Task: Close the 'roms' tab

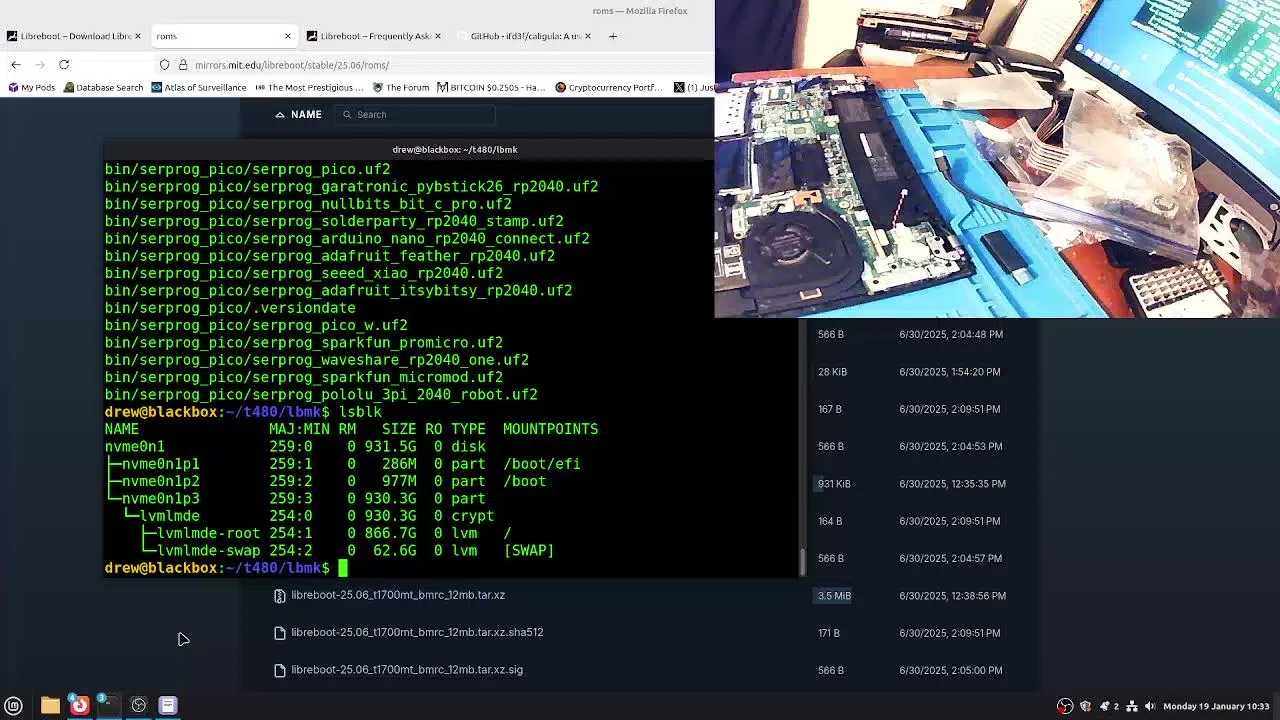Action: (x=288, y=36)
